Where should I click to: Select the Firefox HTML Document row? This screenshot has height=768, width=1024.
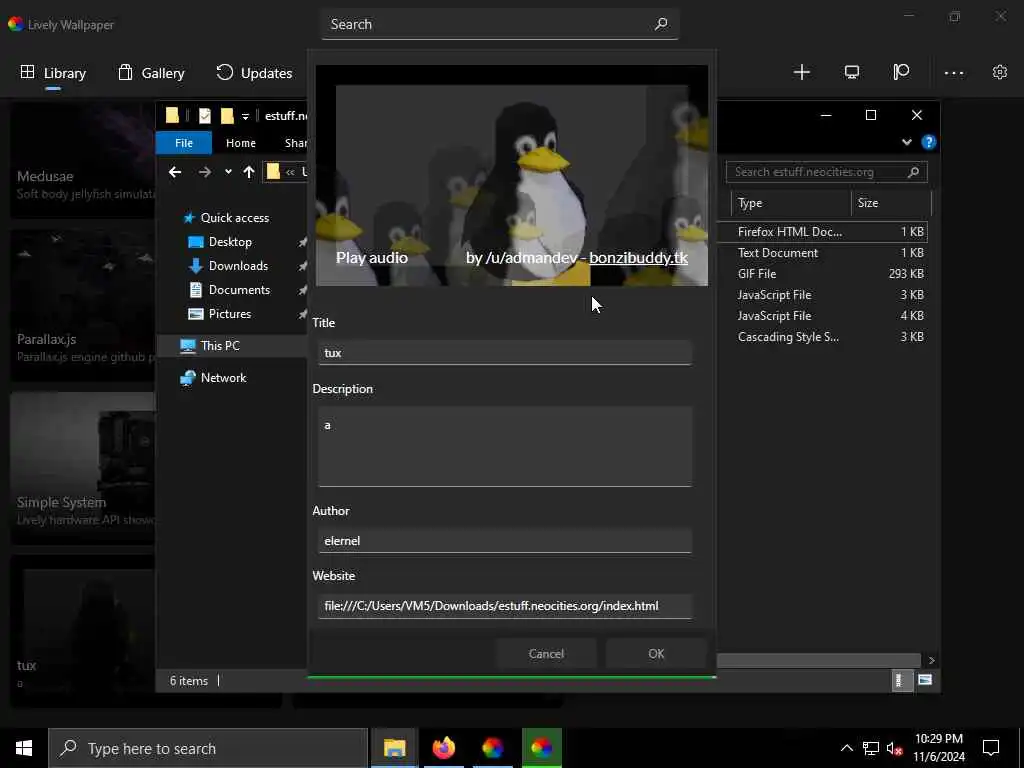823,232
